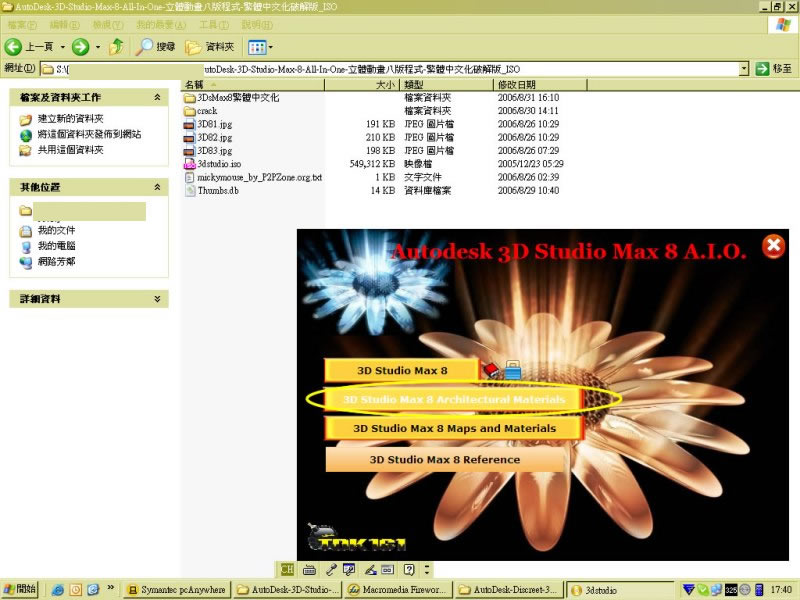The width and height of the screenshot is (800, 600).
Task: Click the microphone icon on the language bar
Action: (x=331, y=569)
